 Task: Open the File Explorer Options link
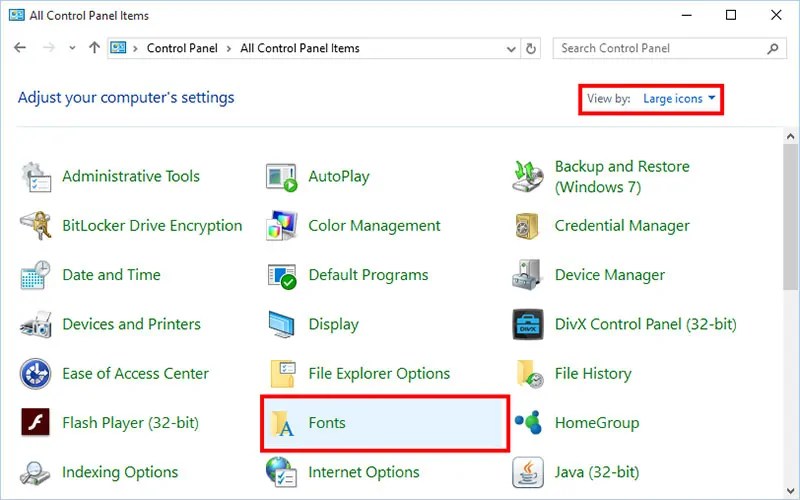379,373
